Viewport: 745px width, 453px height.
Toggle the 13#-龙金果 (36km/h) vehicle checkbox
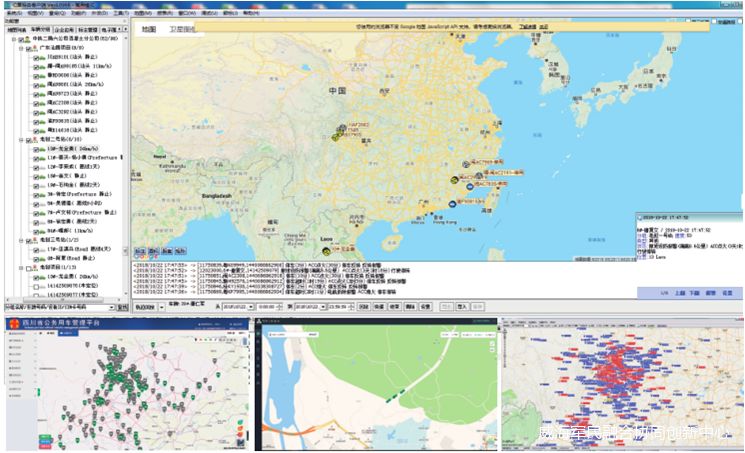(34, 148)
